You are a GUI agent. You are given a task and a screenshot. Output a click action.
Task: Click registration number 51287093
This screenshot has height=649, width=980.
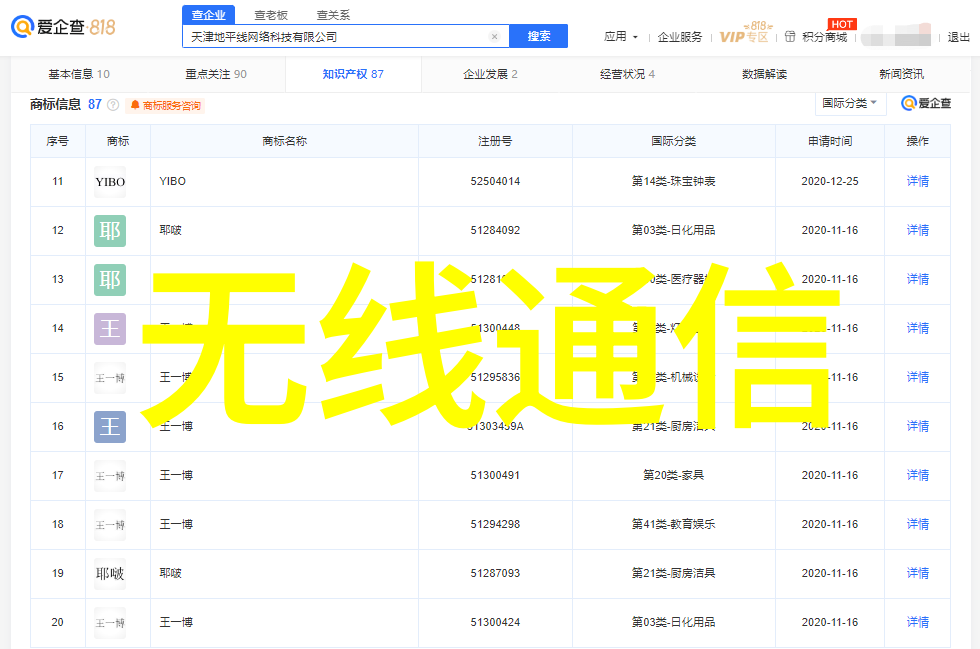click(x=495, y=573)
